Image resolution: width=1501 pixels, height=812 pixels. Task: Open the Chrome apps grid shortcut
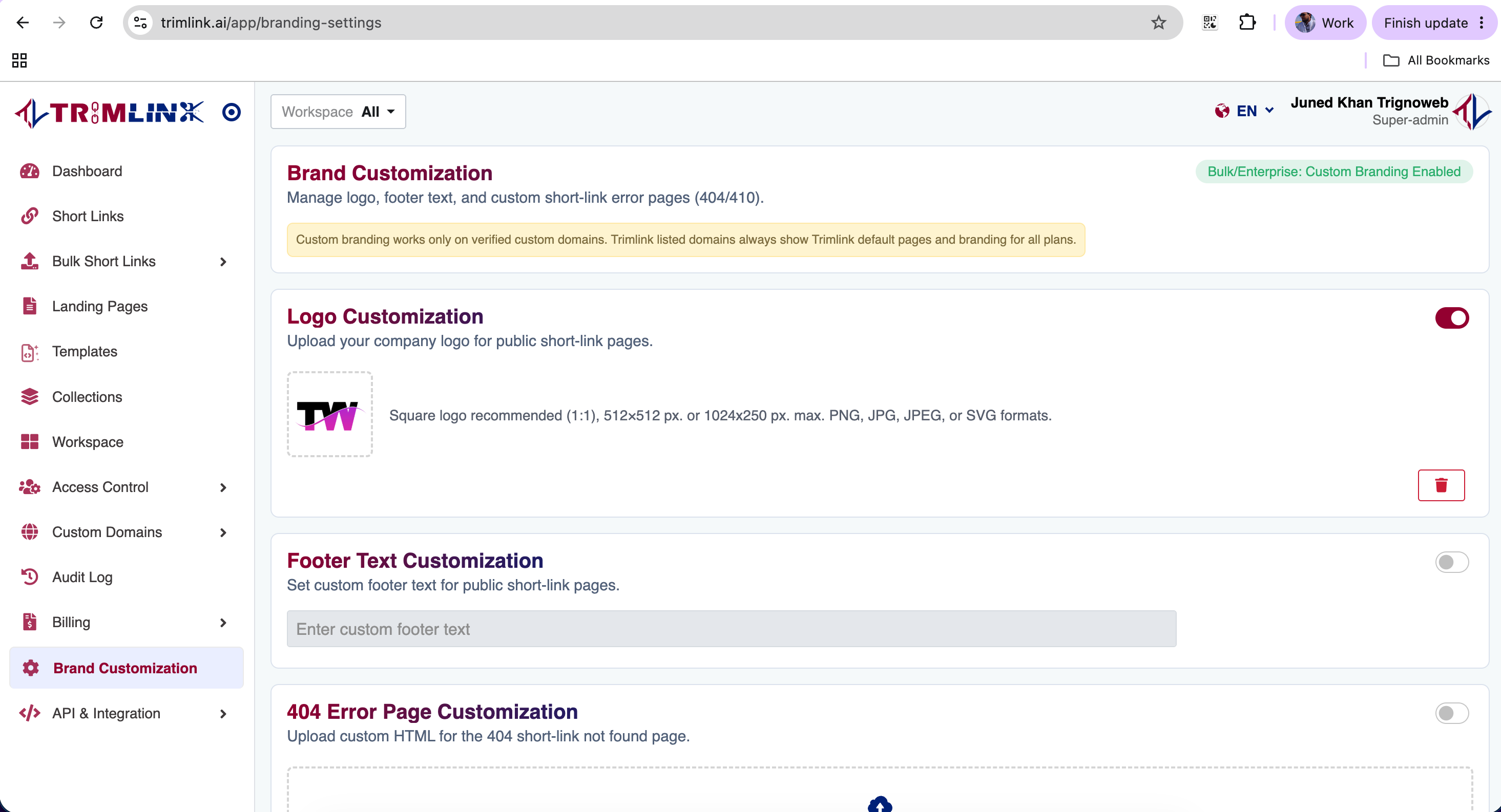[x=19, y=60]
